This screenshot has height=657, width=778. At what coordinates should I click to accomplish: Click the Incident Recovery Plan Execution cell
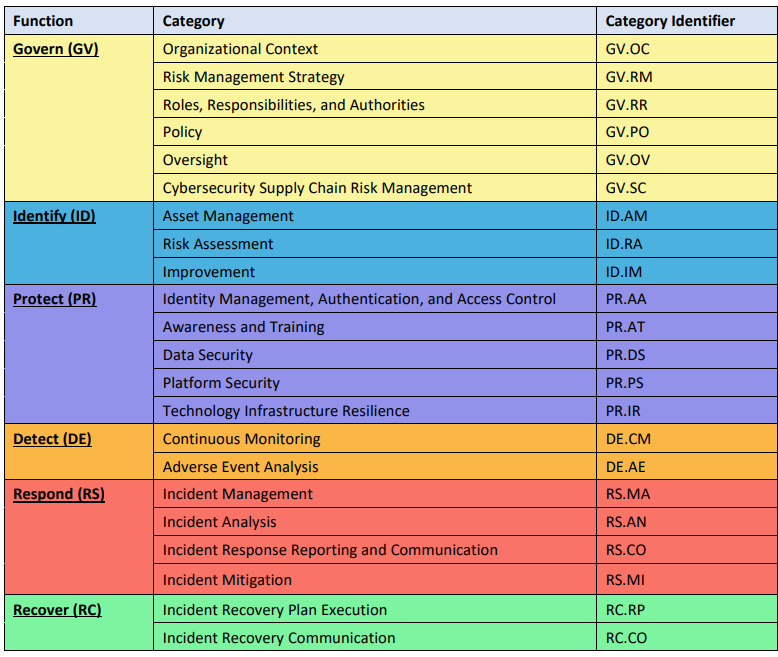(275, 610)
